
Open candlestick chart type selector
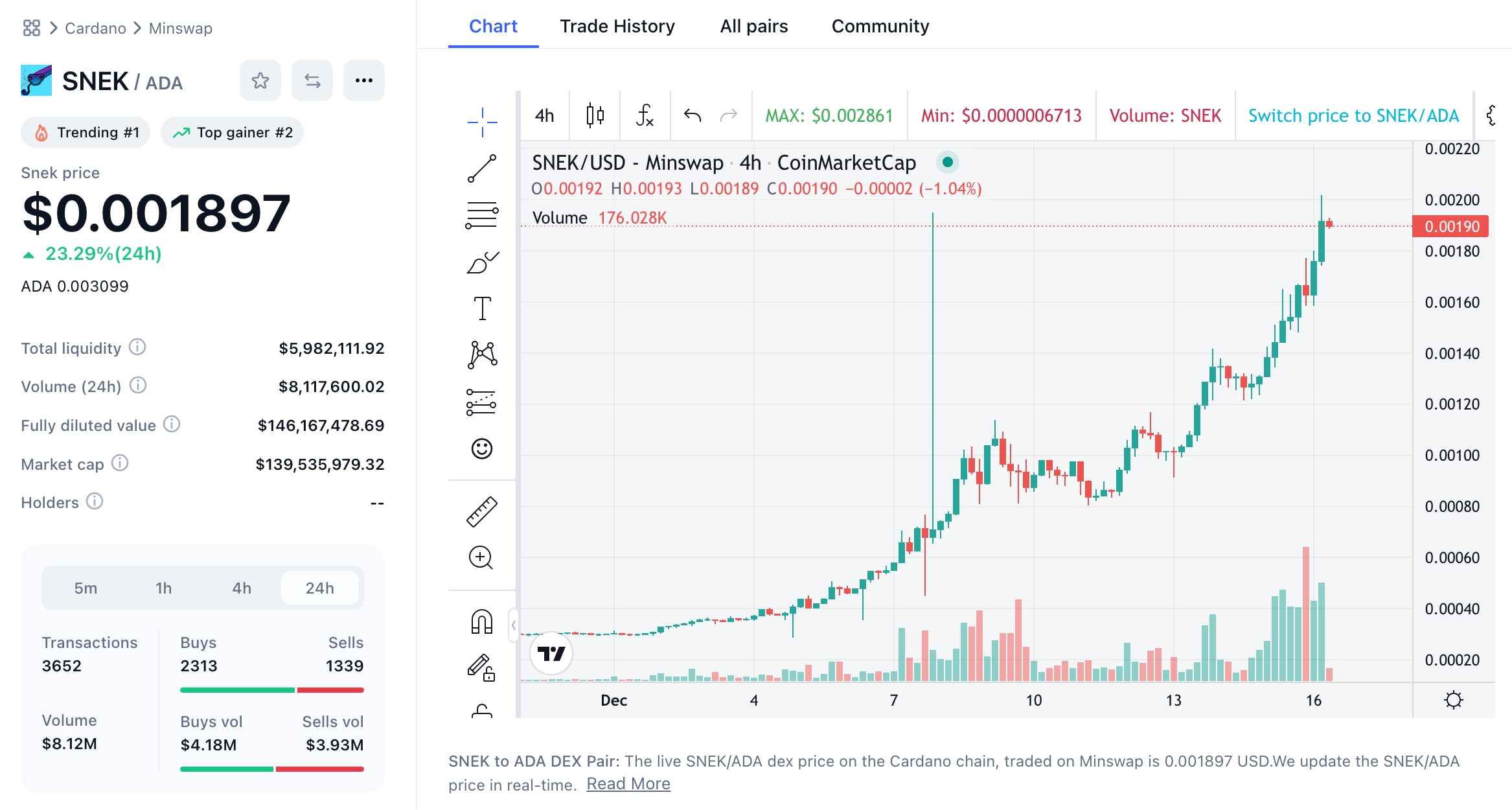595,116
